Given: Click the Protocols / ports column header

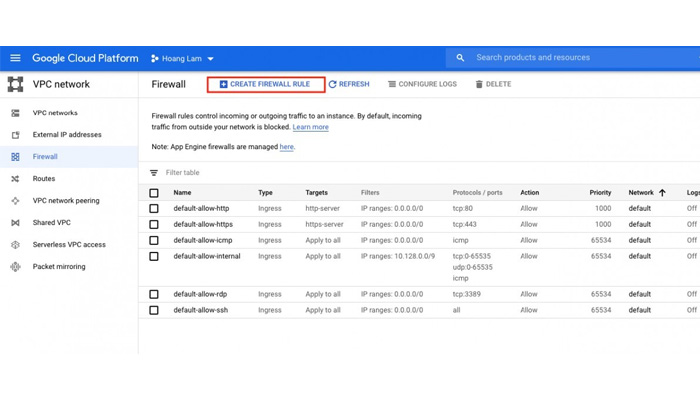Looking at the screenshot, I should 477,193.
